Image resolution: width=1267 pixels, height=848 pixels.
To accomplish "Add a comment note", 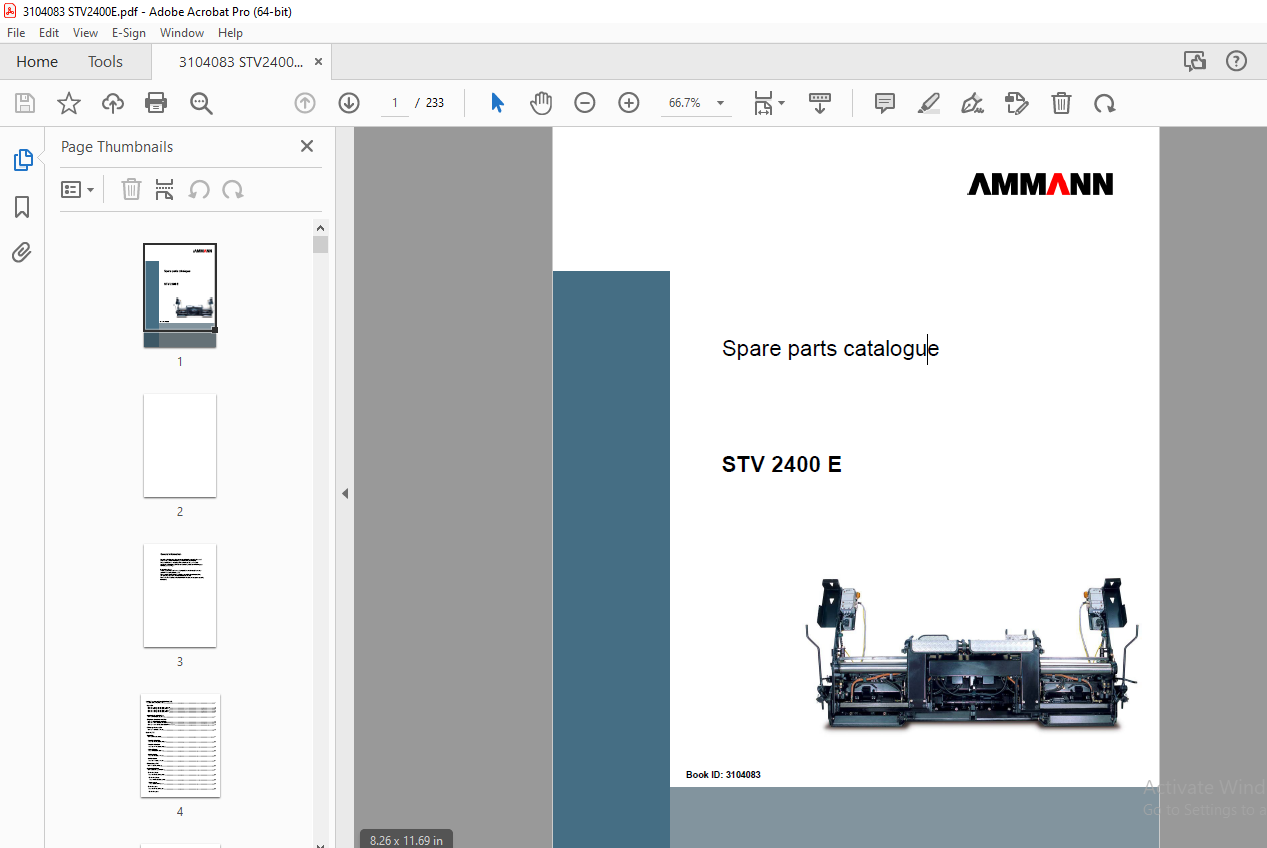I will [885, 103].
